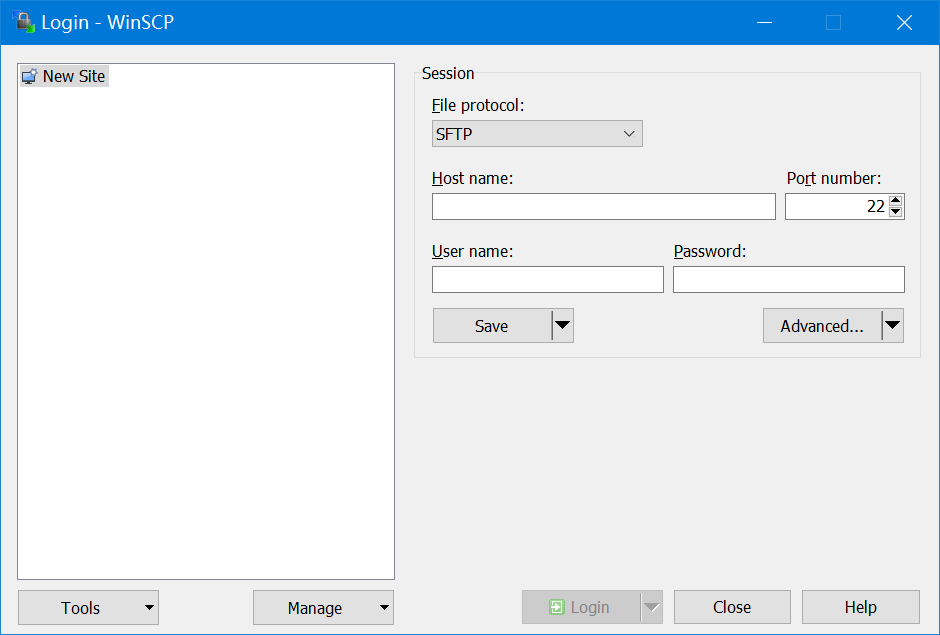The height and width of the screenshot is (635, 940).
Task: Expand the Advanced button dropdown arrow
Action: [893, 325]
